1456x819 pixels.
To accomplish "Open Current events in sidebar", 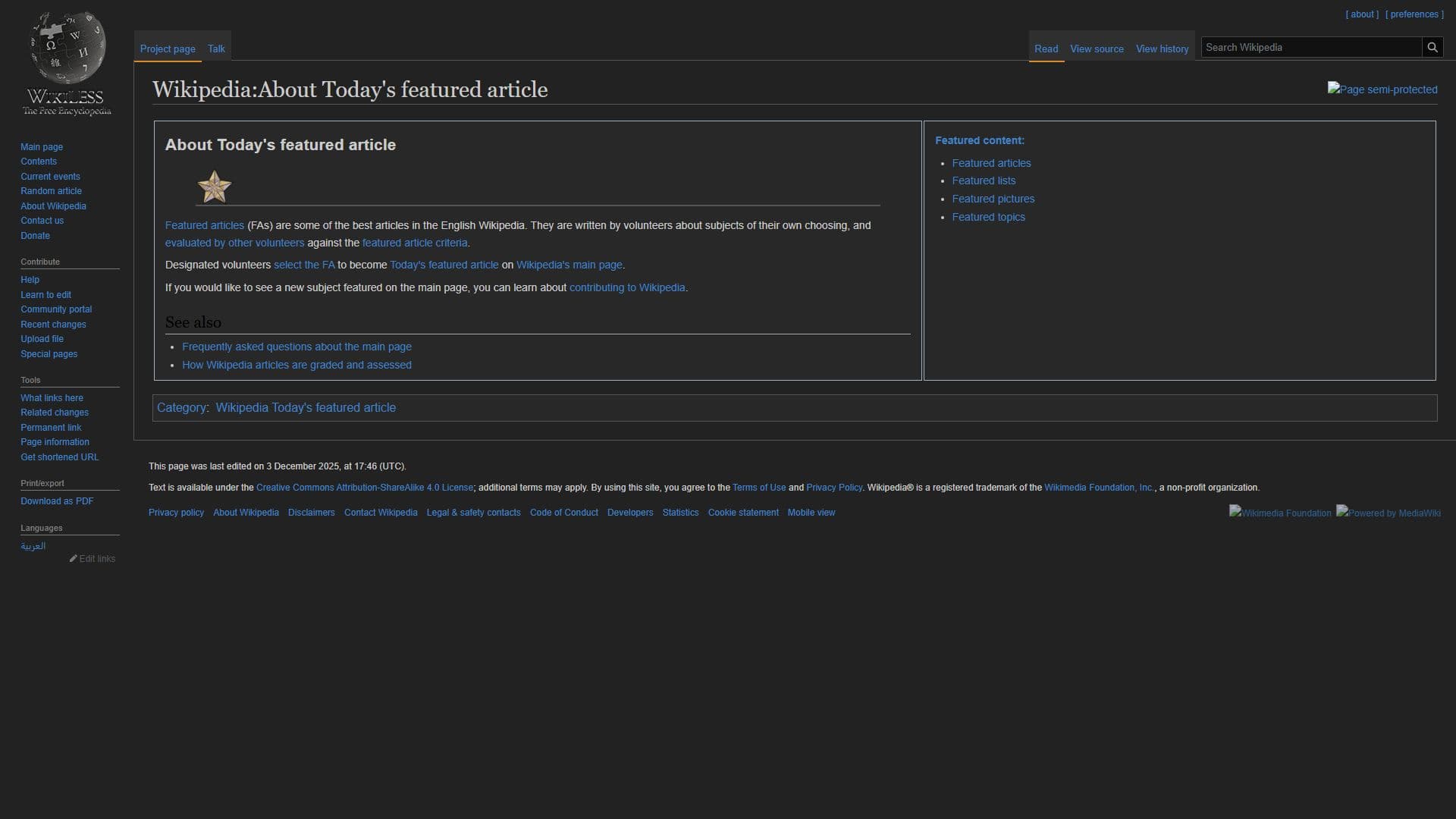I will (x=50, y=177).
